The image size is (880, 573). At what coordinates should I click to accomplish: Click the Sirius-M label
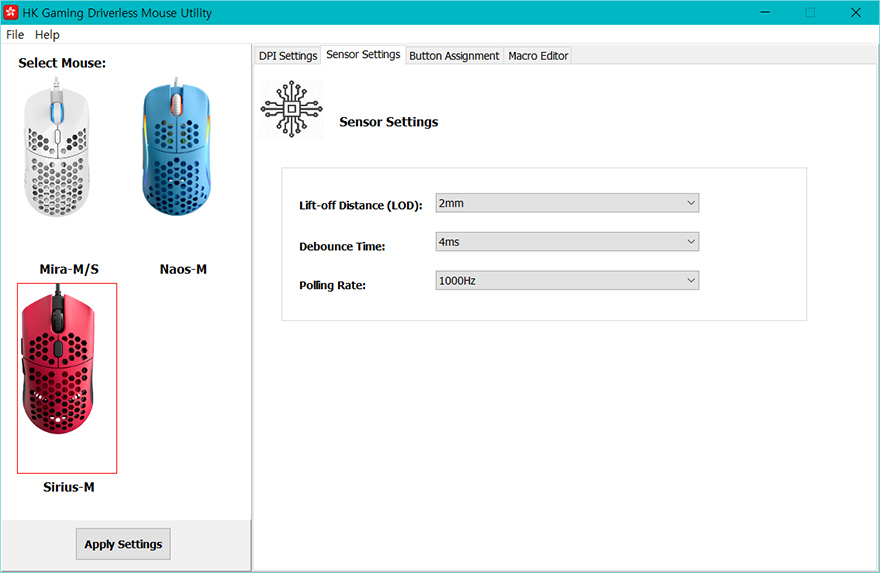[x=69, y=487]
